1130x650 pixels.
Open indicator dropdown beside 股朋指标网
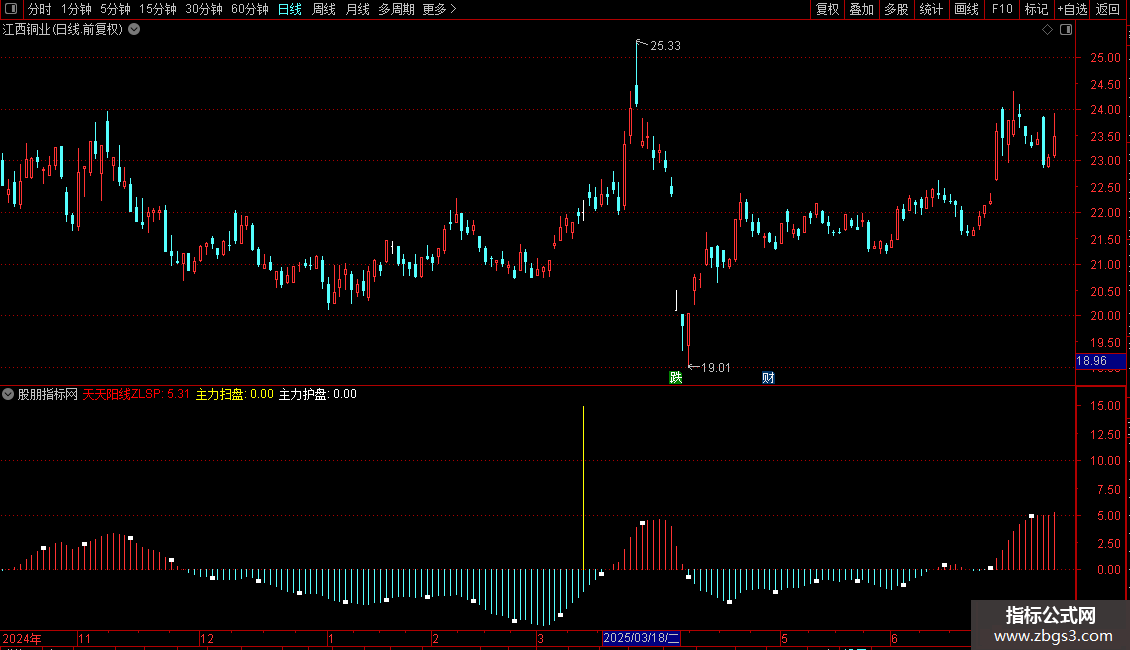pos(8,394)
